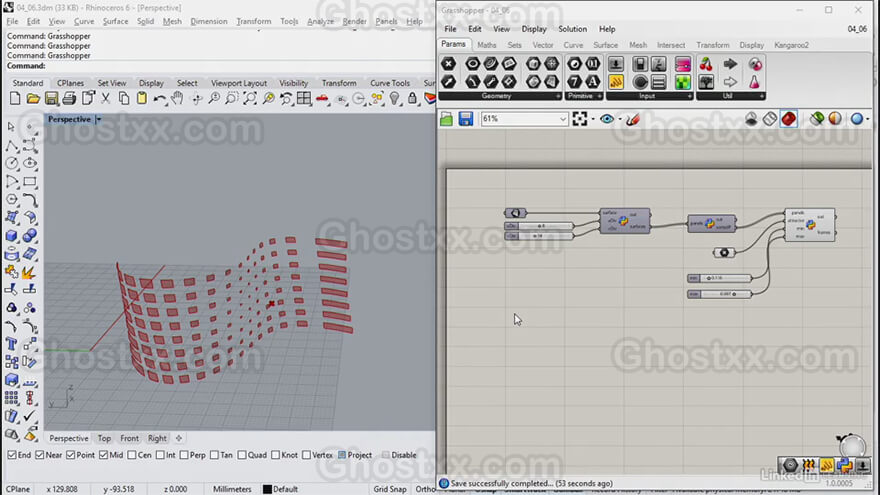Image resolution: width=880 pixels, height=495 pixels.
Task: Select the Box solid tool in left sidebar
Action: click(12, 236)
